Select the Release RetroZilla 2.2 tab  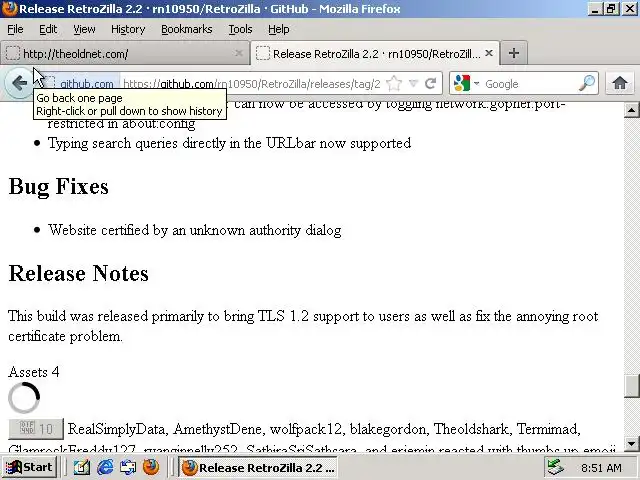375,53
